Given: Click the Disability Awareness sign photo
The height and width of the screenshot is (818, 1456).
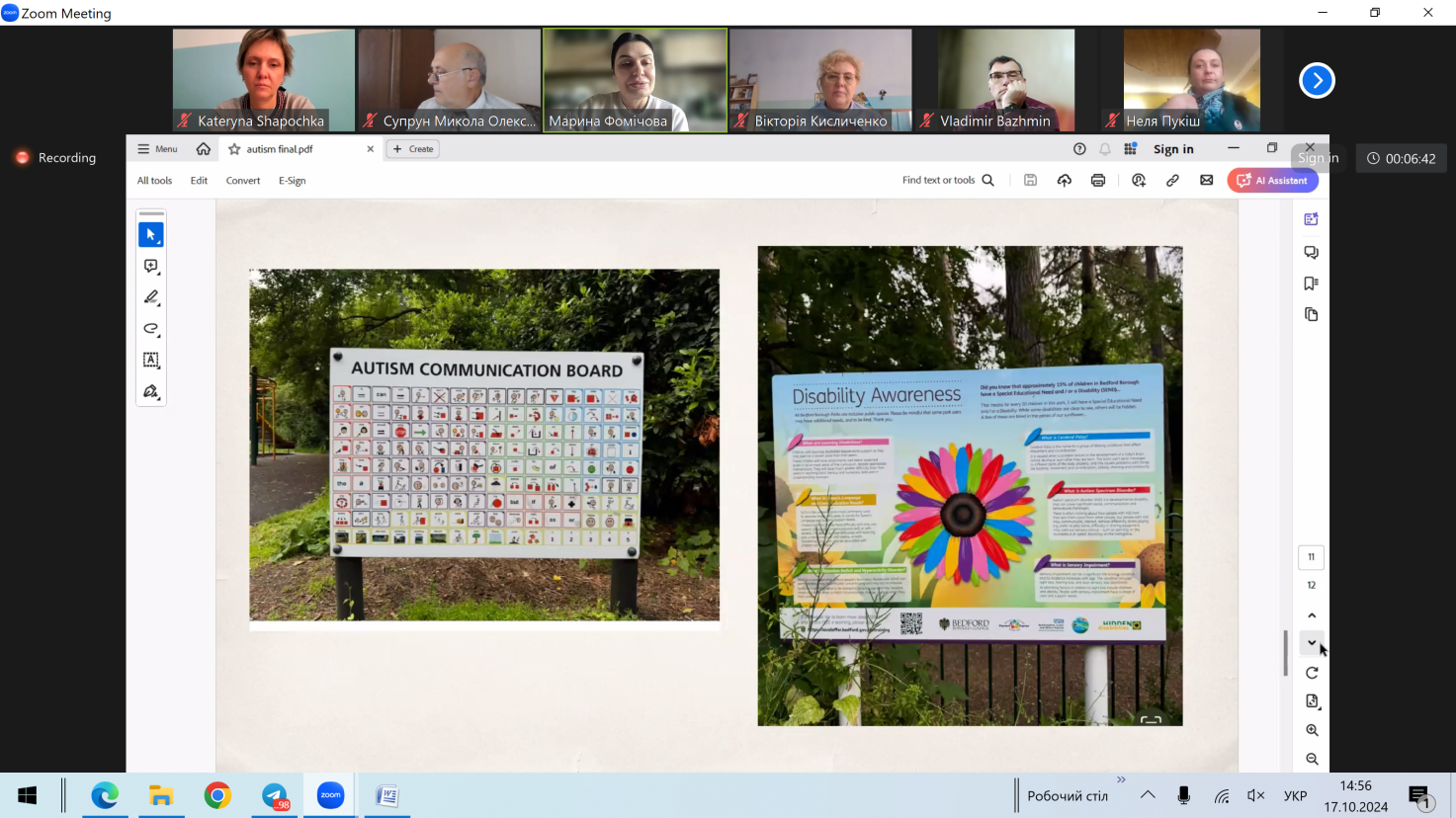Looking at the screenshot, I should [x=970, y=486].
